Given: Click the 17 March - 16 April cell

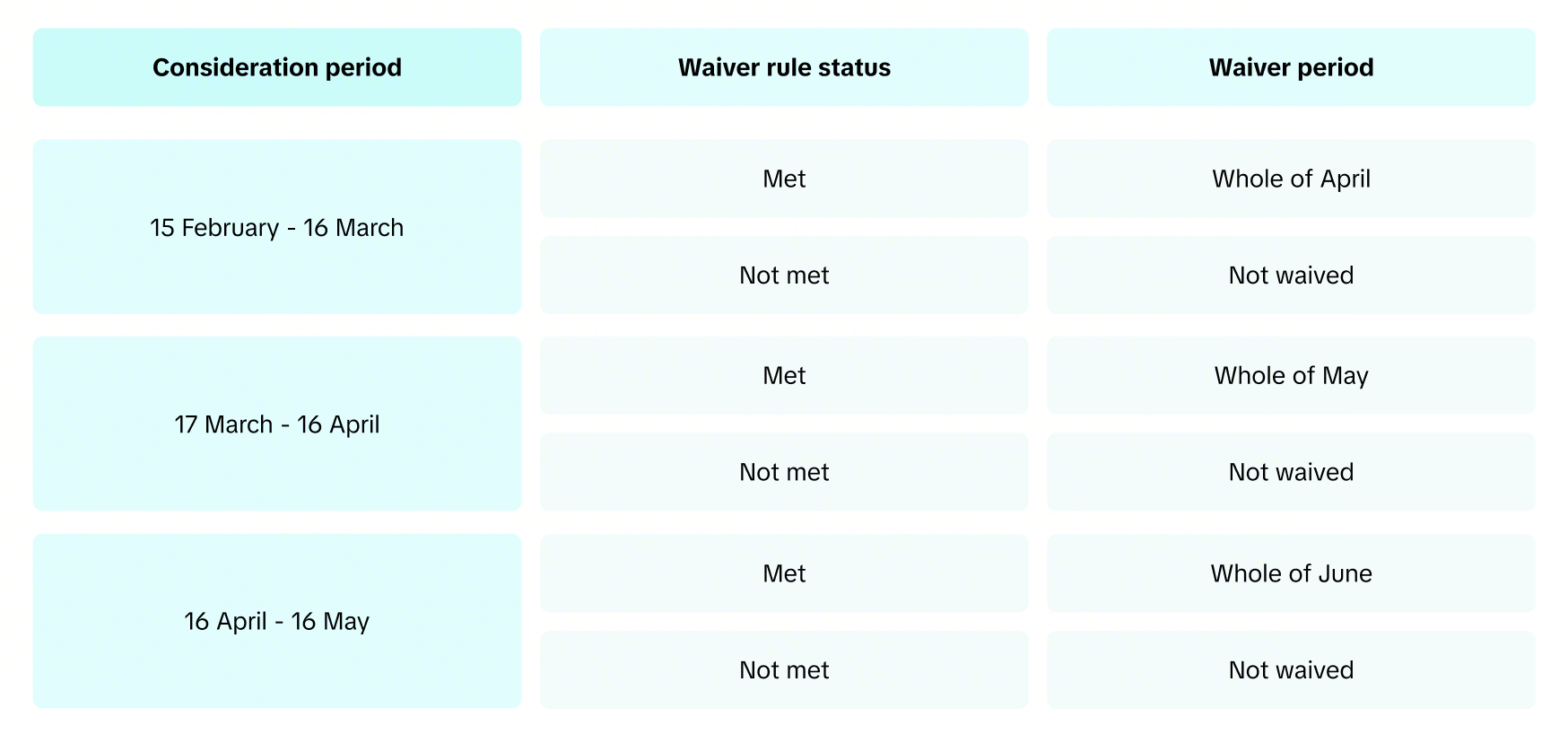Looking at the screenshot, I should click(x=276, y=424).
